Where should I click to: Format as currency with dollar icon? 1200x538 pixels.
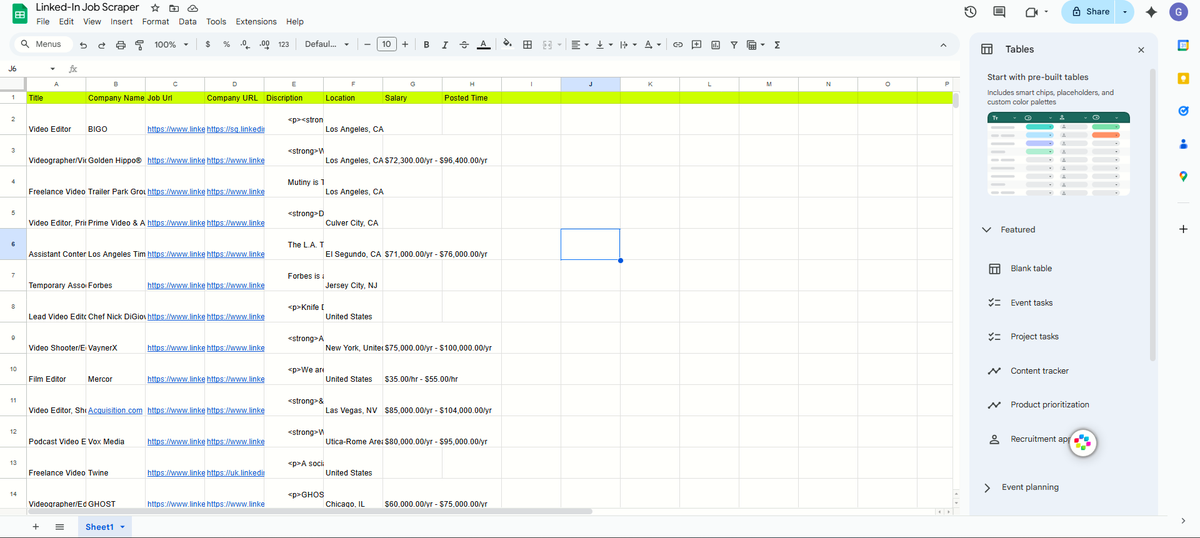coord(207,45)
